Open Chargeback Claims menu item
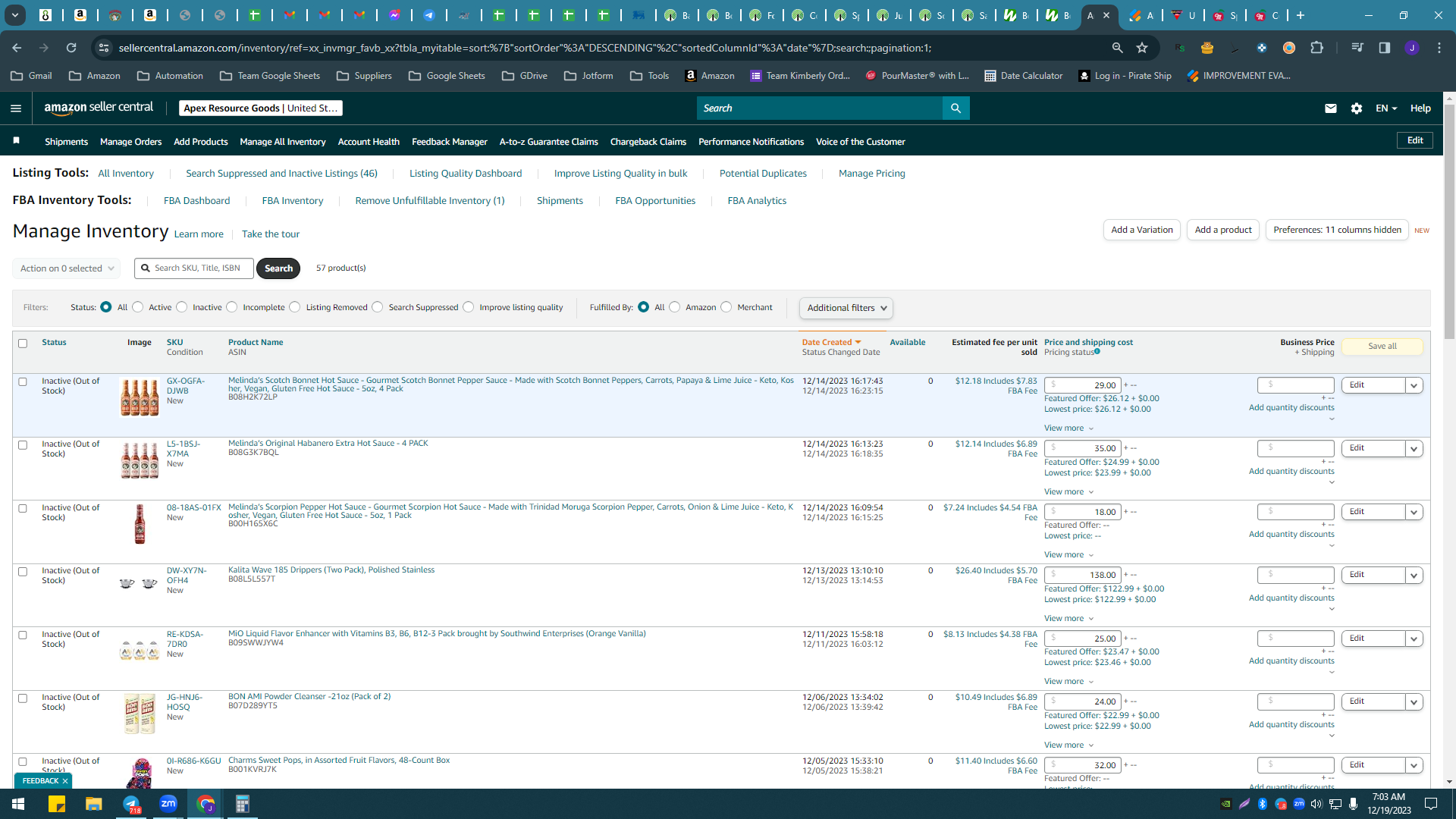The width and height of the screenshot is (1456, 819). tap(648, 142)
